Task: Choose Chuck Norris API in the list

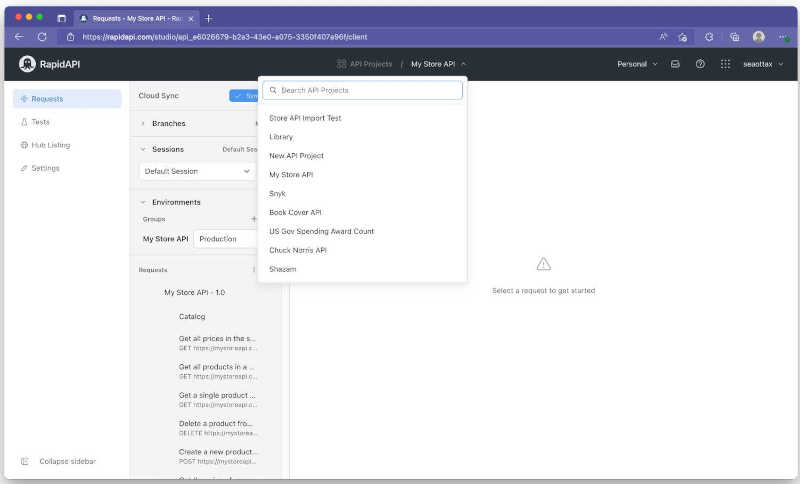Action: [298, 250]
